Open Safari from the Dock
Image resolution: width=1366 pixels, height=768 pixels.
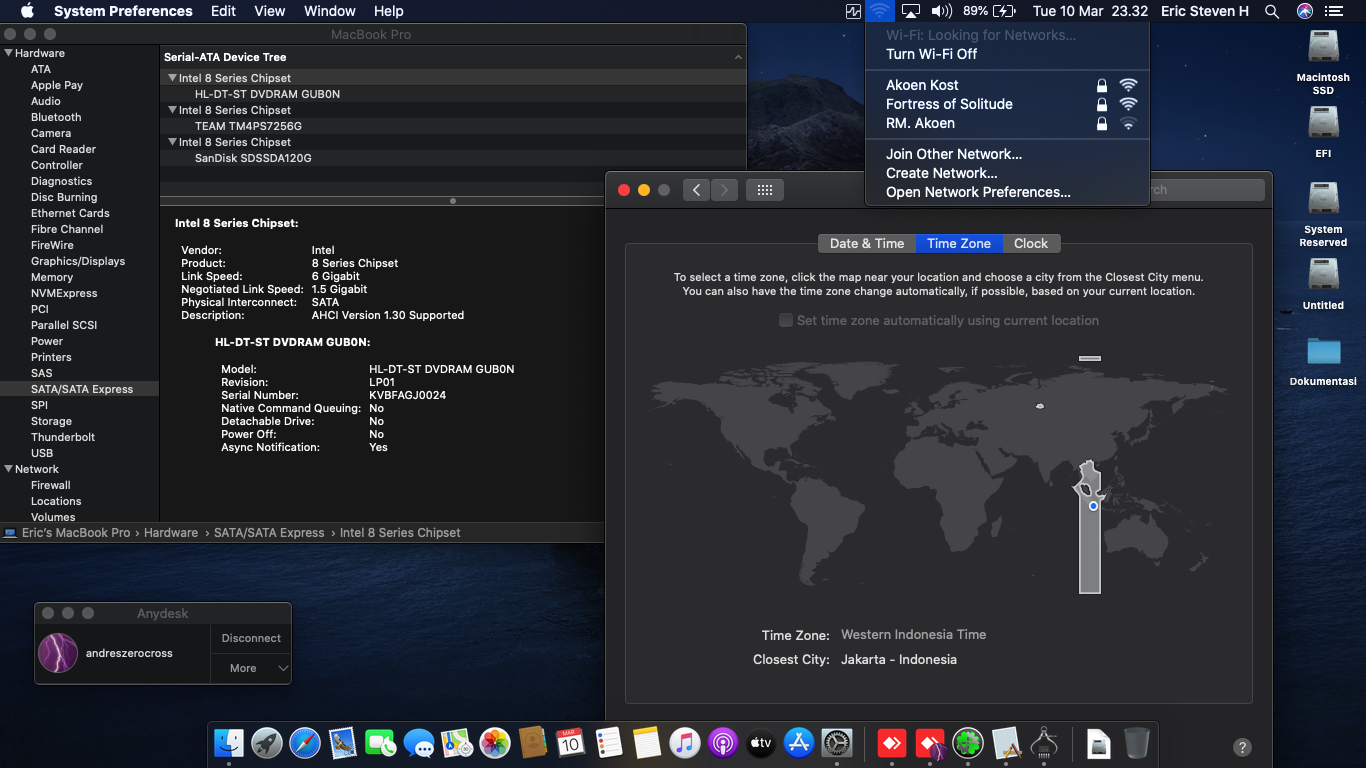coord(305,743)
